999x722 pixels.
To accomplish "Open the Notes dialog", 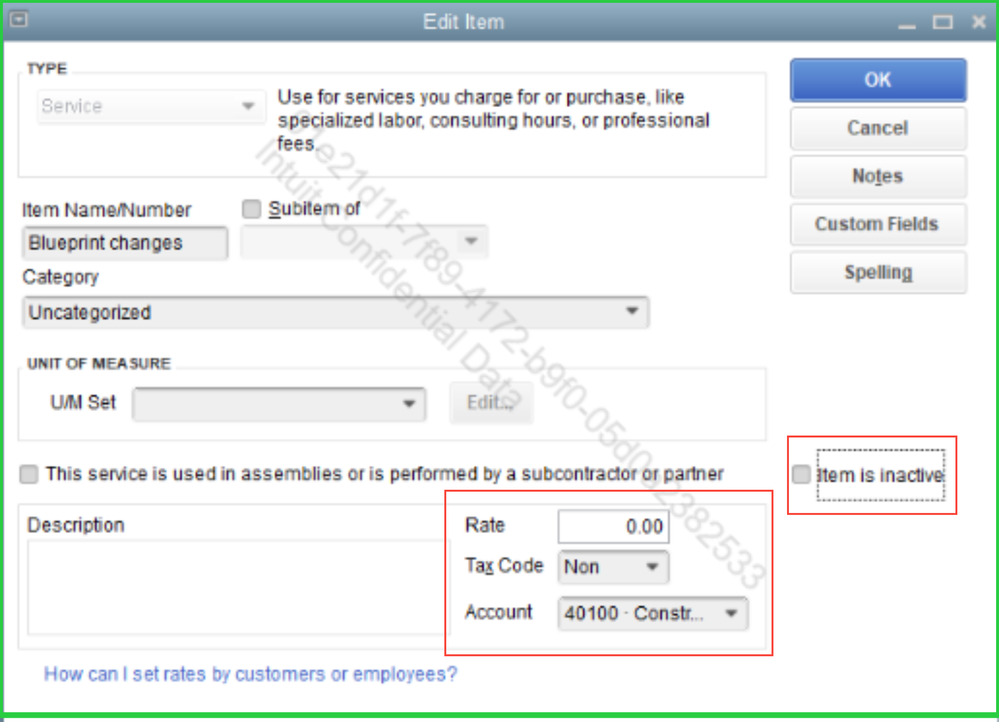I will coord(877,176).
